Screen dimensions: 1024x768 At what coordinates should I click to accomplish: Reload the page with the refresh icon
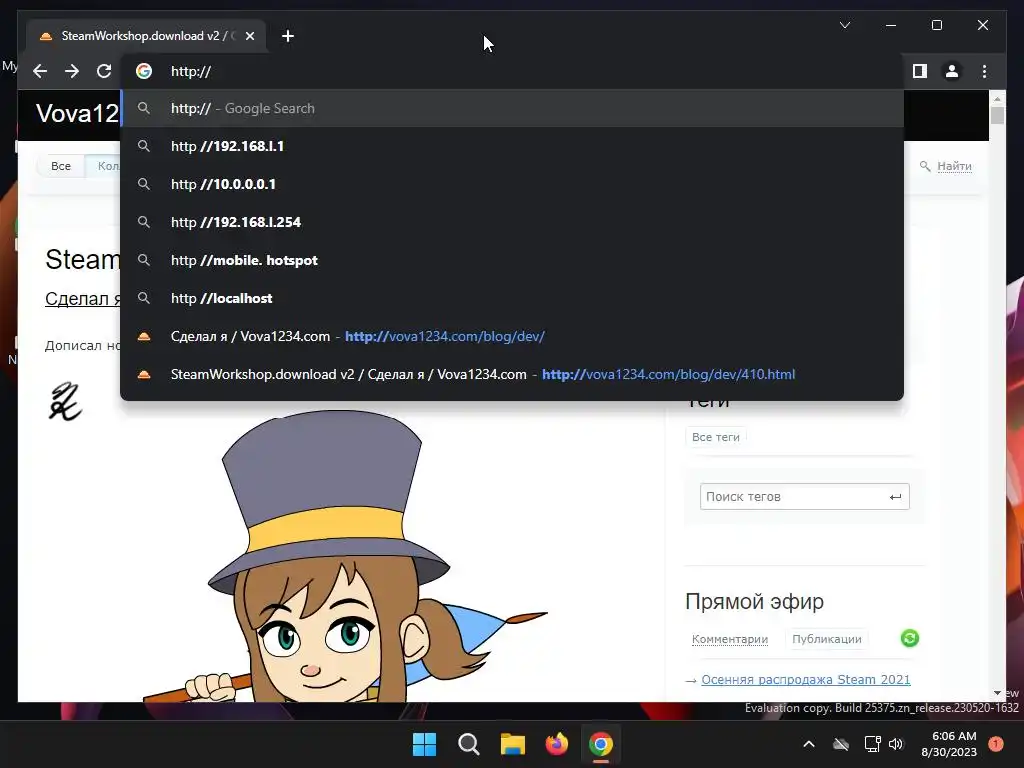104,71
